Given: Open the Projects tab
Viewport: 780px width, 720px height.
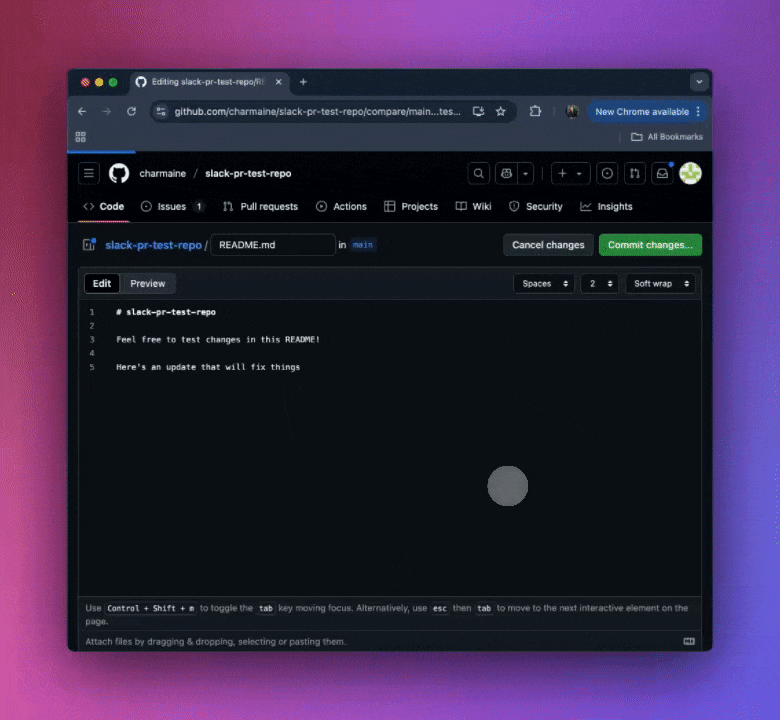Looking at the screenshot, I should pos(411,206).
